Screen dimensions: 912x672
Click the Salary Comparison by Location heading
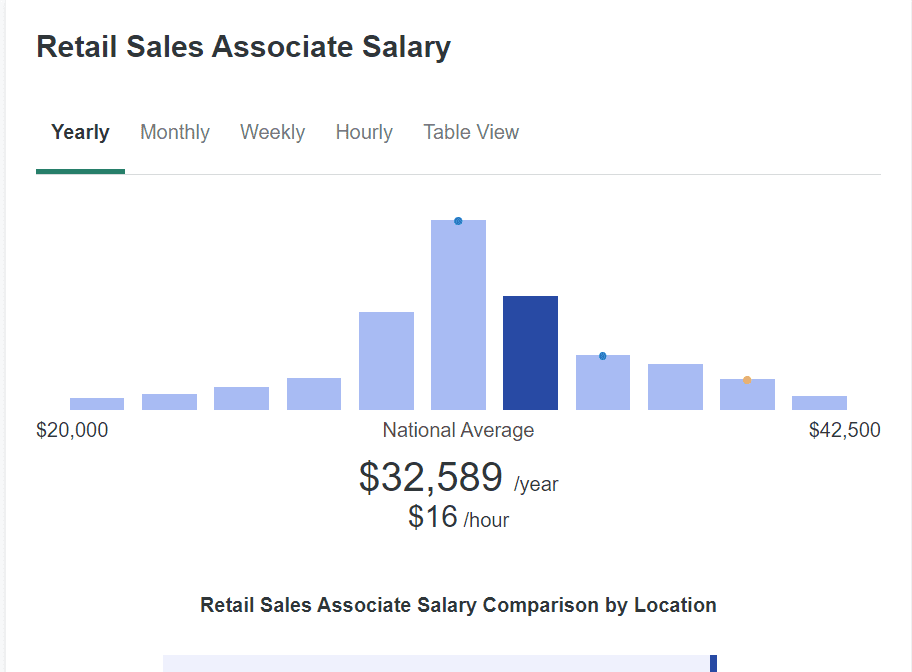458,605
